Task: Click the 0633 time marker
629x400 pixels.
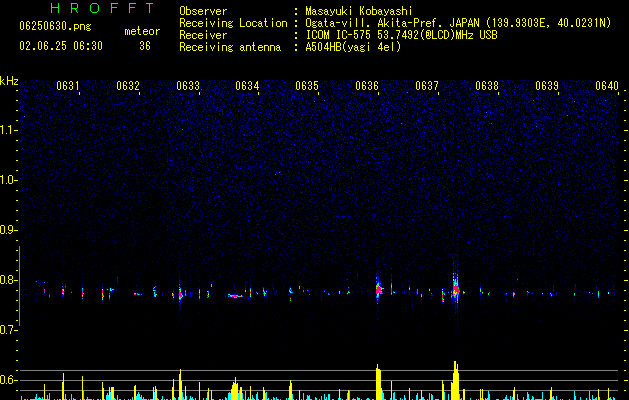Action: click(x=188, y=86)
